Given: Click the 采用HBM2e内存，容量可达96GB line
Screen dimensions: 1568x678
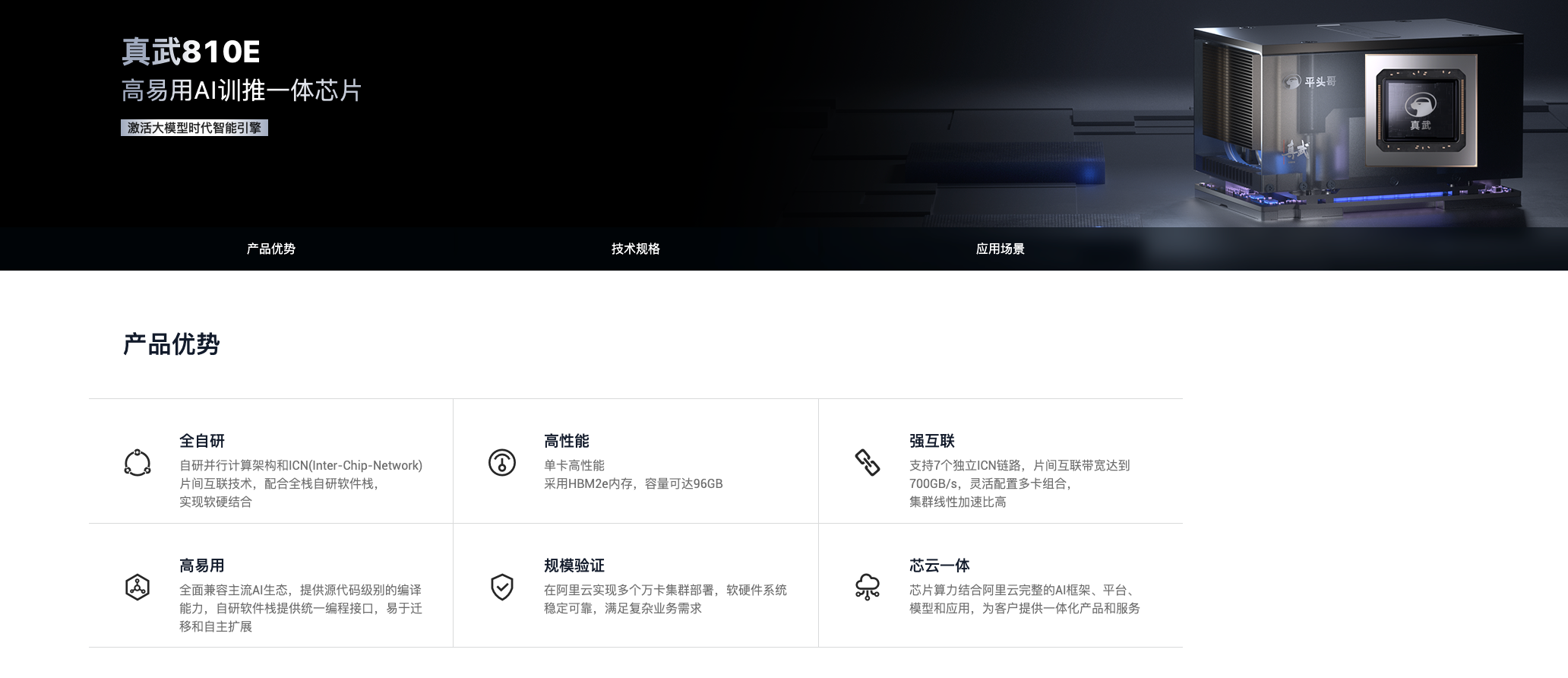Looking at the screenshot, I should coord(634,483).
